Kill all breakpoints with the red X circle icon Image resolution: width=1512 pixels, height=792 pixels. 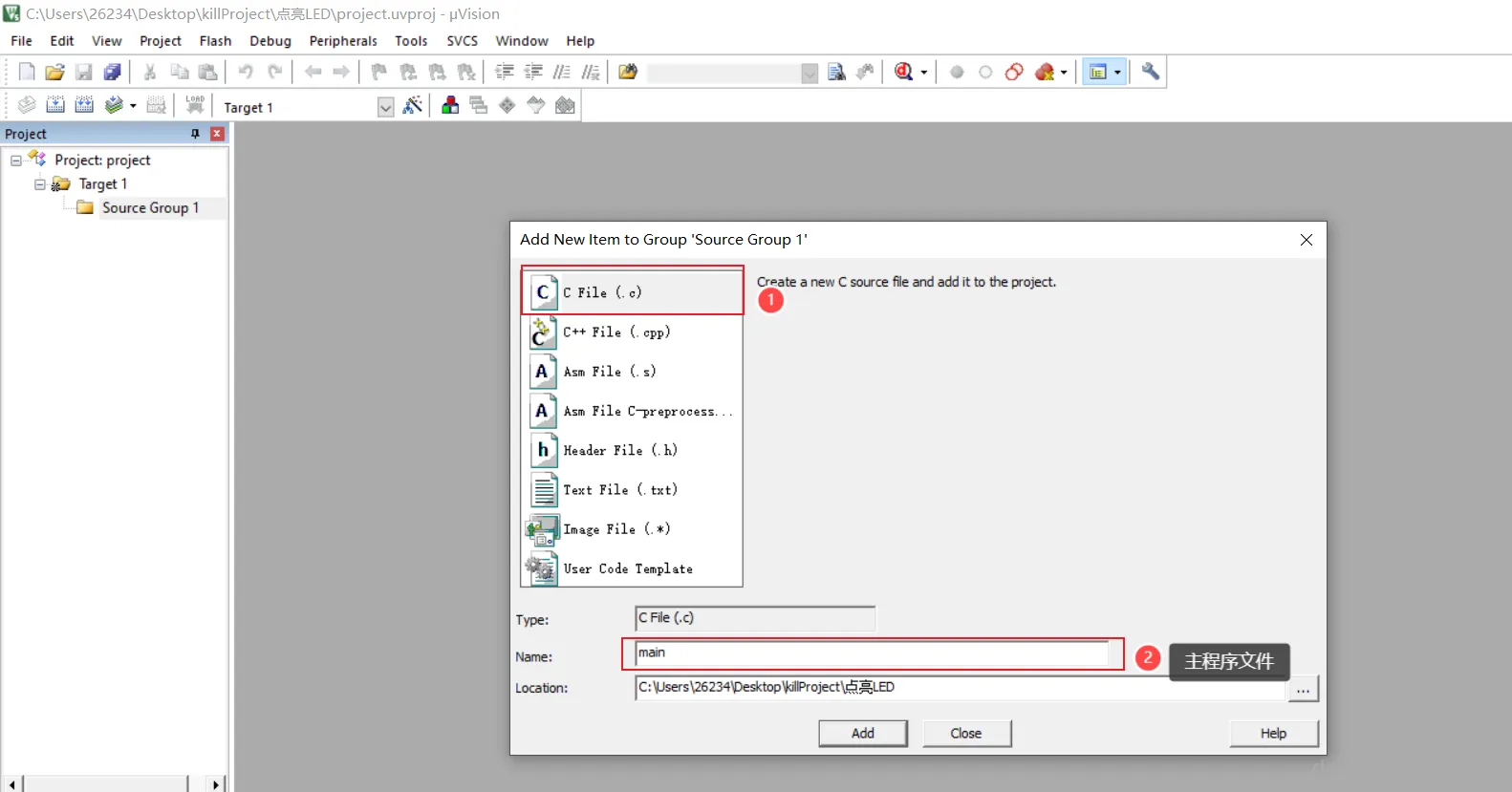coord(1044,72)
